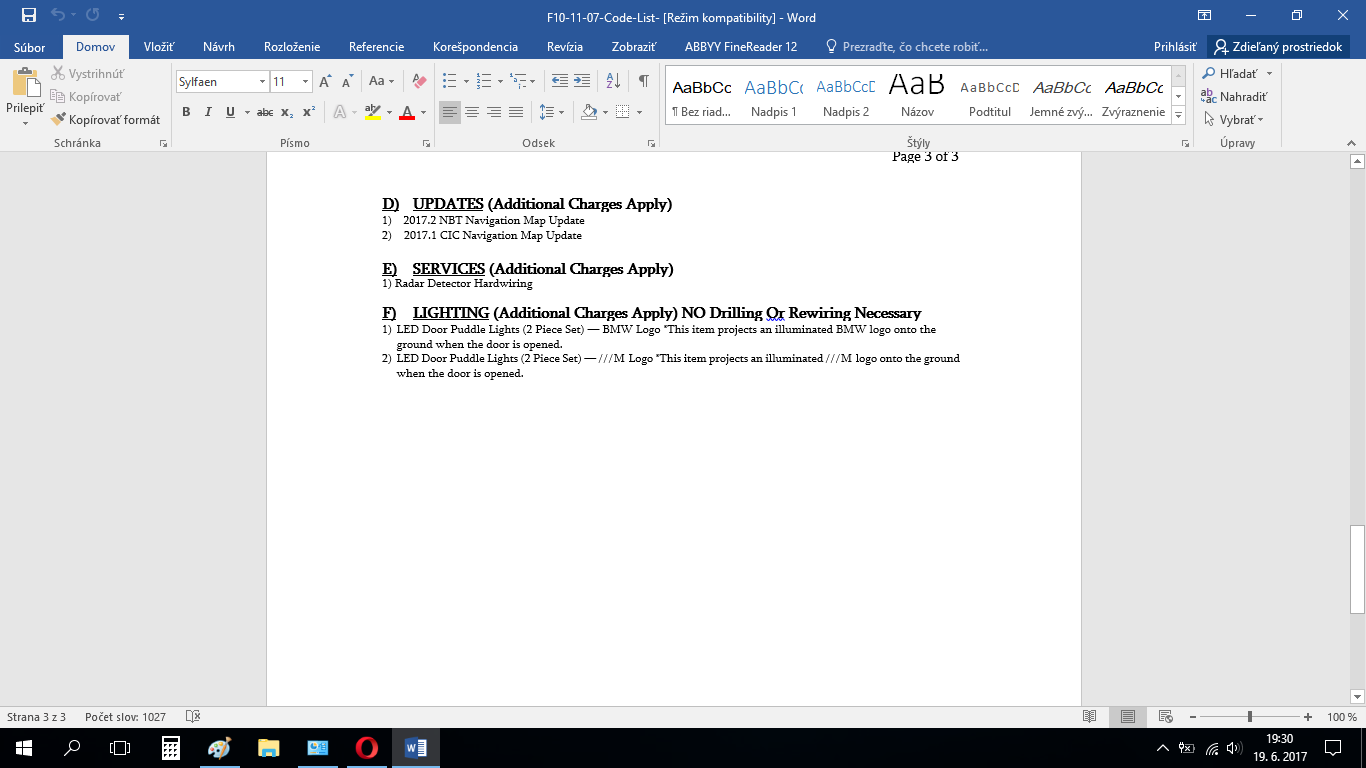Image resolution: width=1366 pixels, height=768 pixels.
Task: Click Zdieľaný prostriedok share button
Action: pos(1278,47)
